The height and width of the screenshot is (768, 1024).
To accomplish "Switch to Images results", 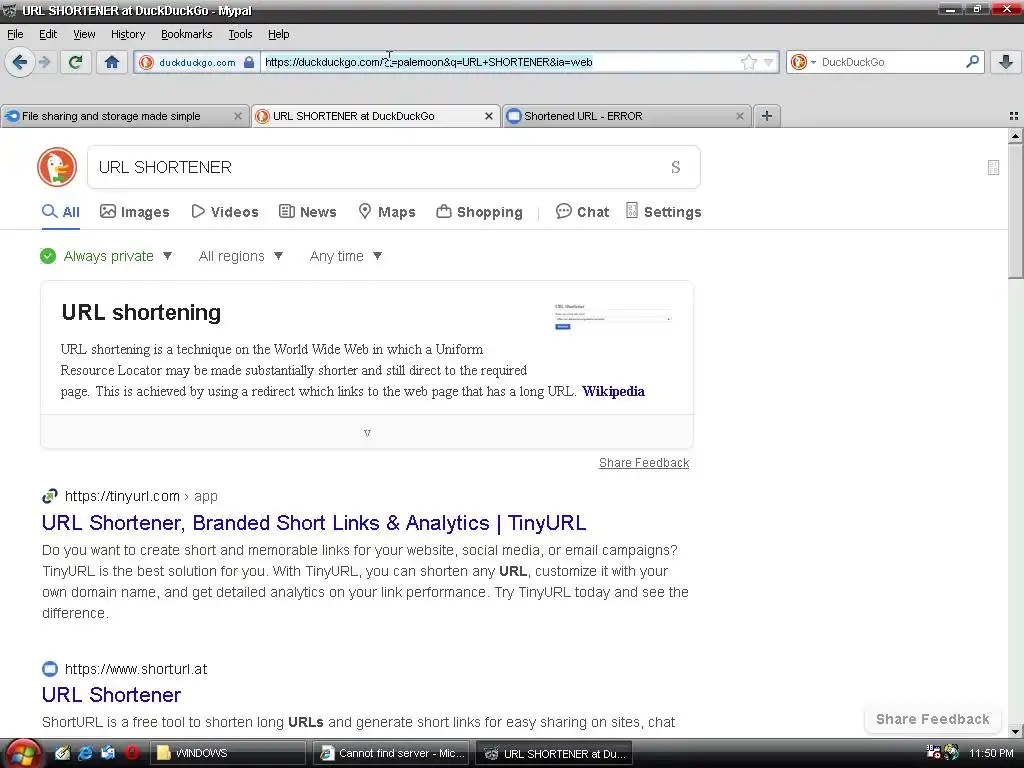I will [x=135, y=212].
